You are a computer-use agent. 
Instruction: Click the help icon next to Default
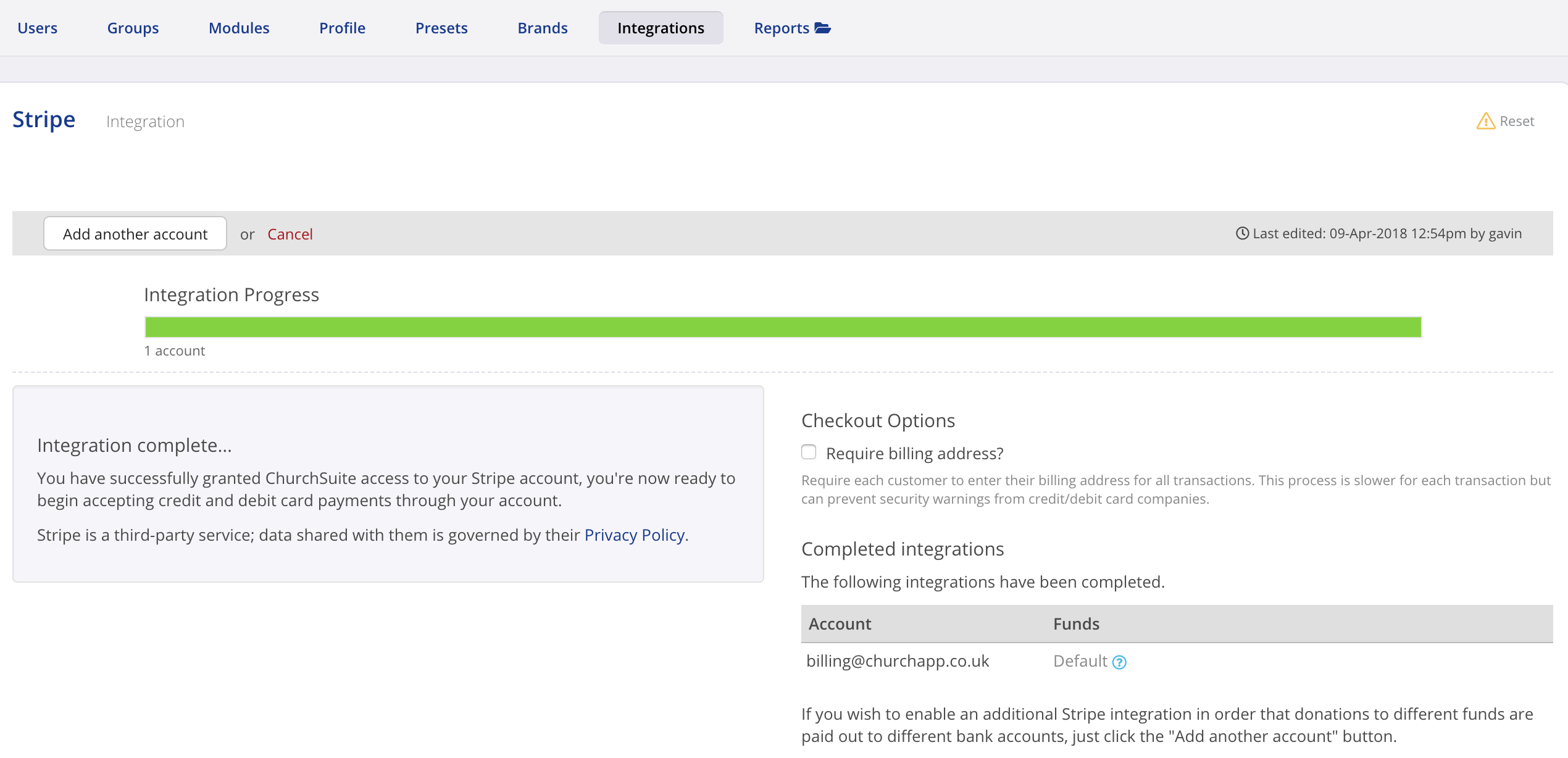click(x=1119, y=662)
